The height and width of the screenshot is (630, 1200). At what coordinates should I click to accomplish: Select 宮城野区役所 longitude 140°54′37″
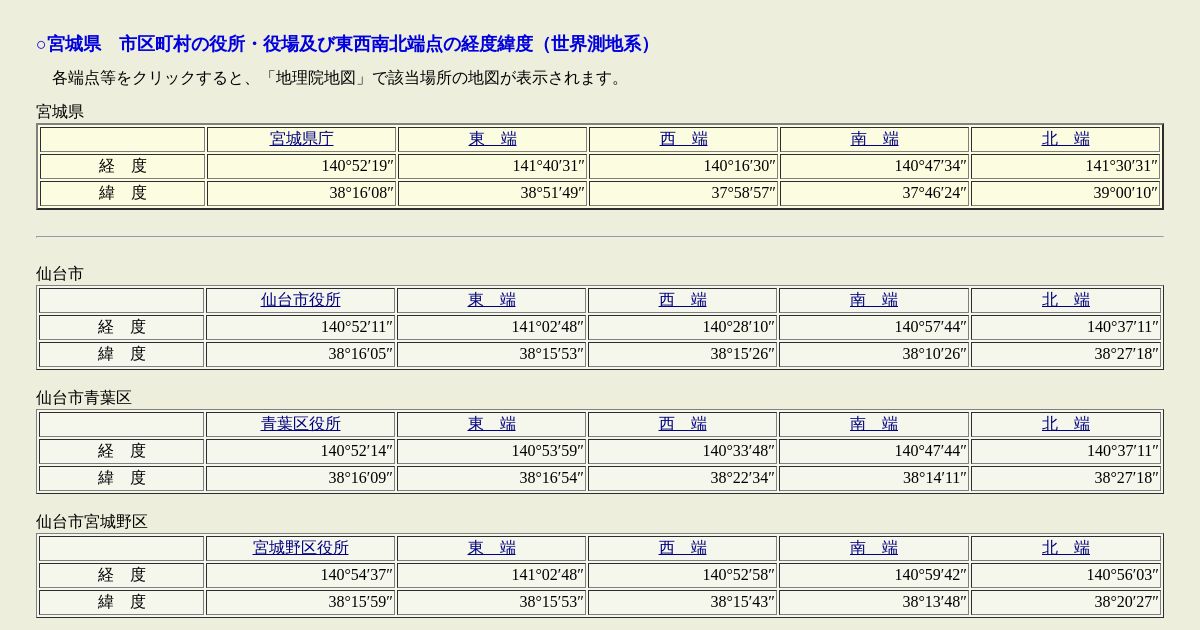point(356,575)
